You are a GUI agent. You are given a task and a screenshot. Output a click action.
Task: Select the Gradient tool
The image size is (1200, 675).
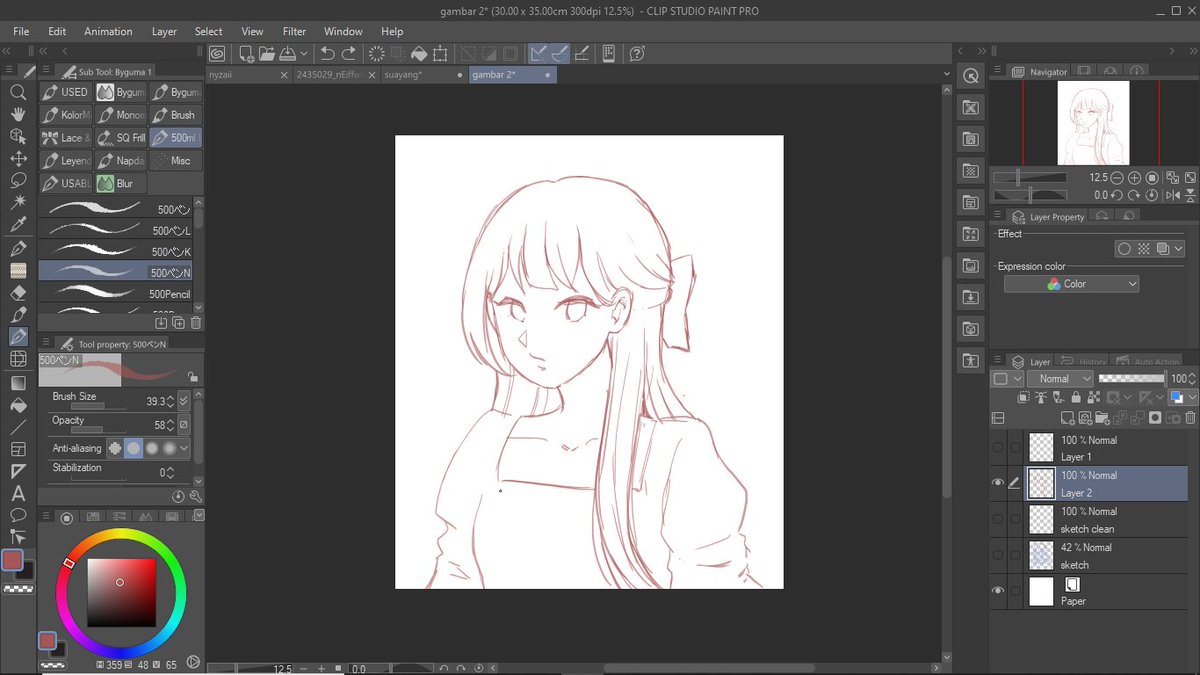click(18, 383)
